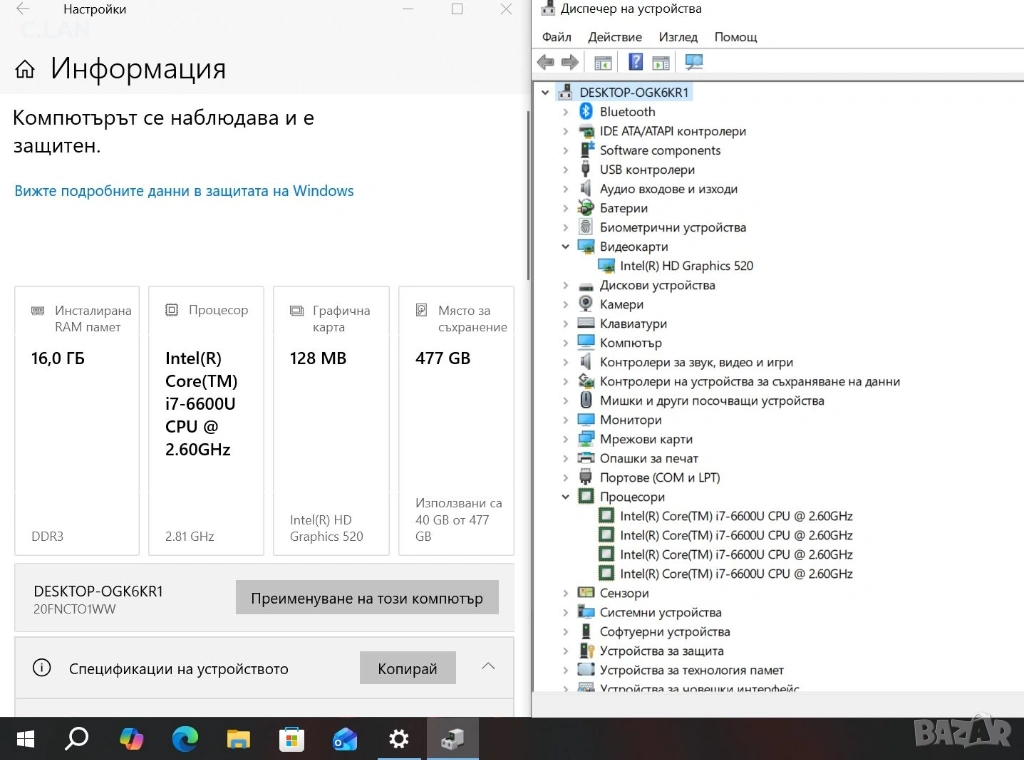Screen dimensions: 1024x760
Task: Open the Copilot app from the taskbar
Action: point(131,739)
